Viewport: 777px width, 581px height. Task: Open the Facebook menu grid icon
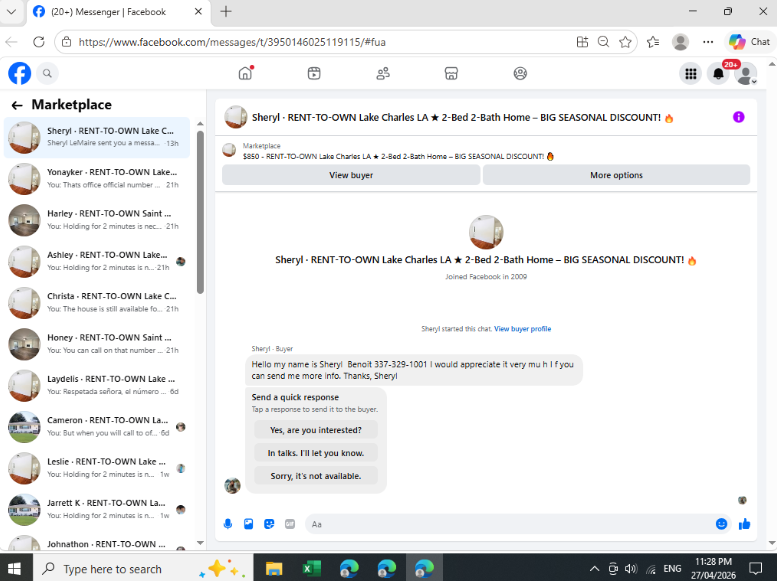pos(690,74)
